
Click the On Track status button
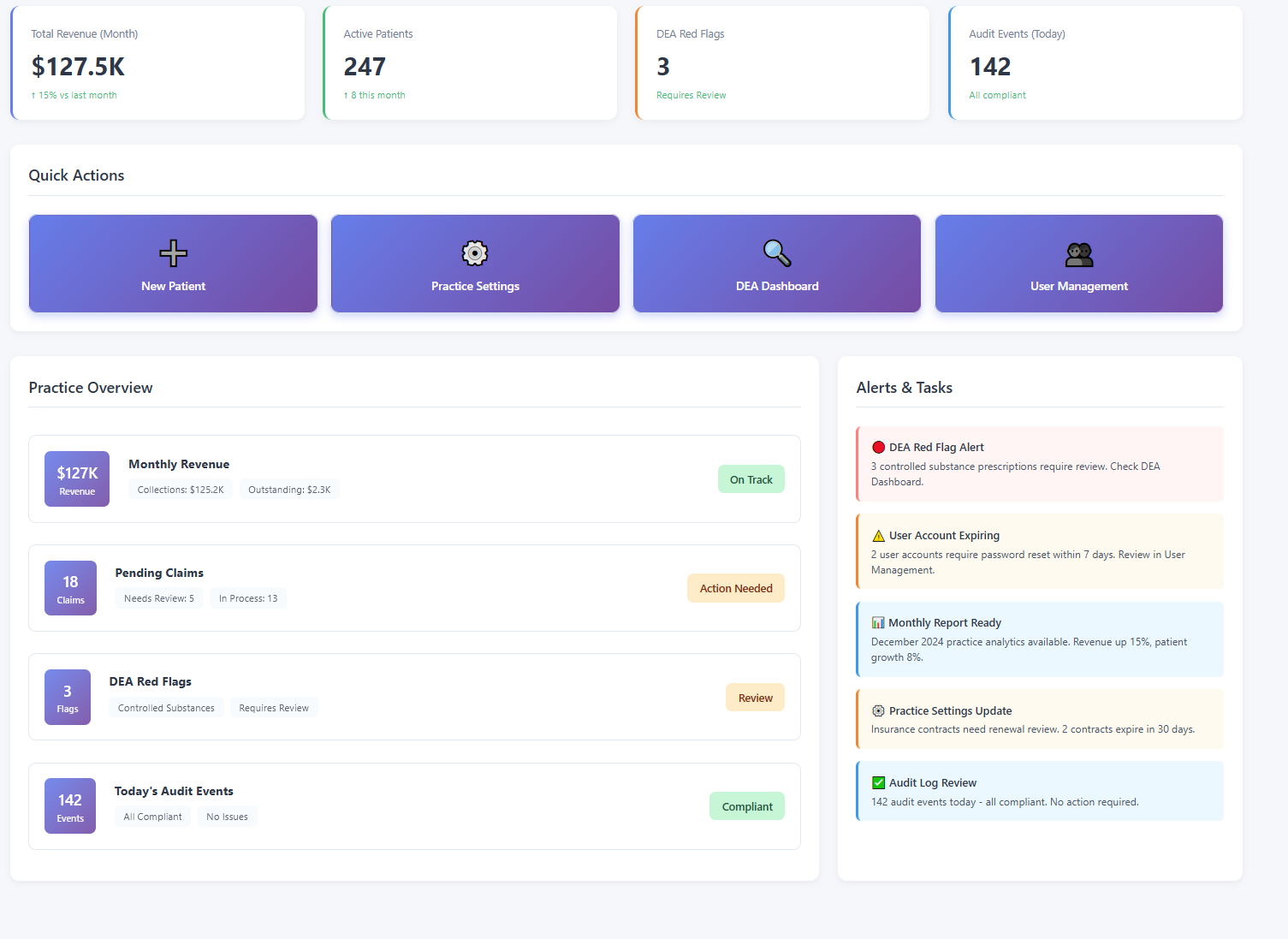pyautogui.click(x=751, y=479)
